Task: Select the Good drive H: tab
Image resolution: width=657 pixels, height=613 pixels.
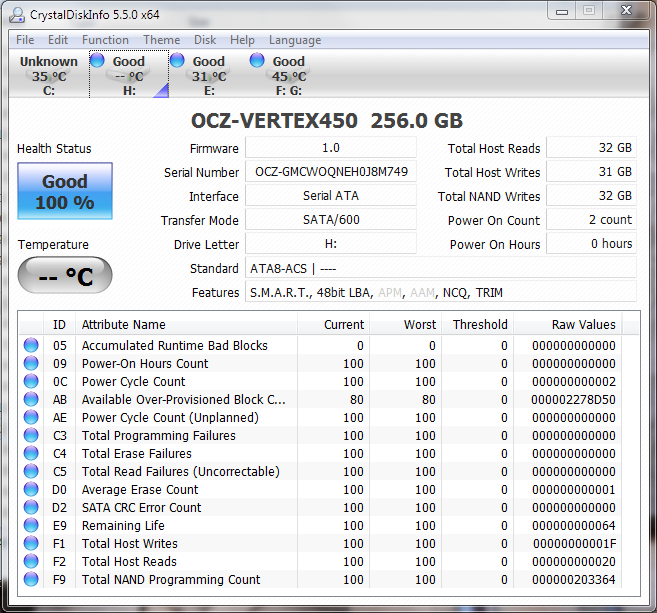Action: 129,75
